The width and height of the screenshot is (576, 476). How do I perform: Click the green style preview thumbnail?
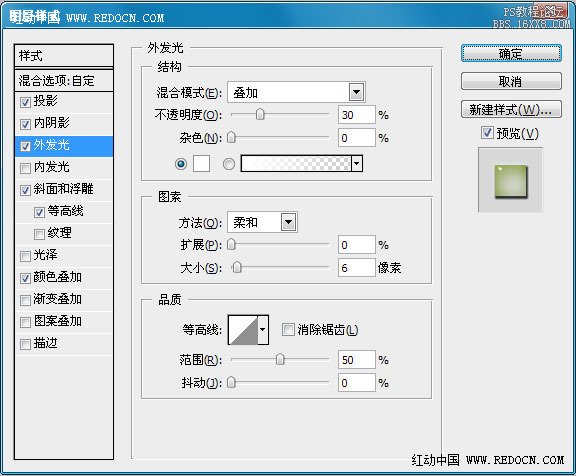tap(510, 180)
